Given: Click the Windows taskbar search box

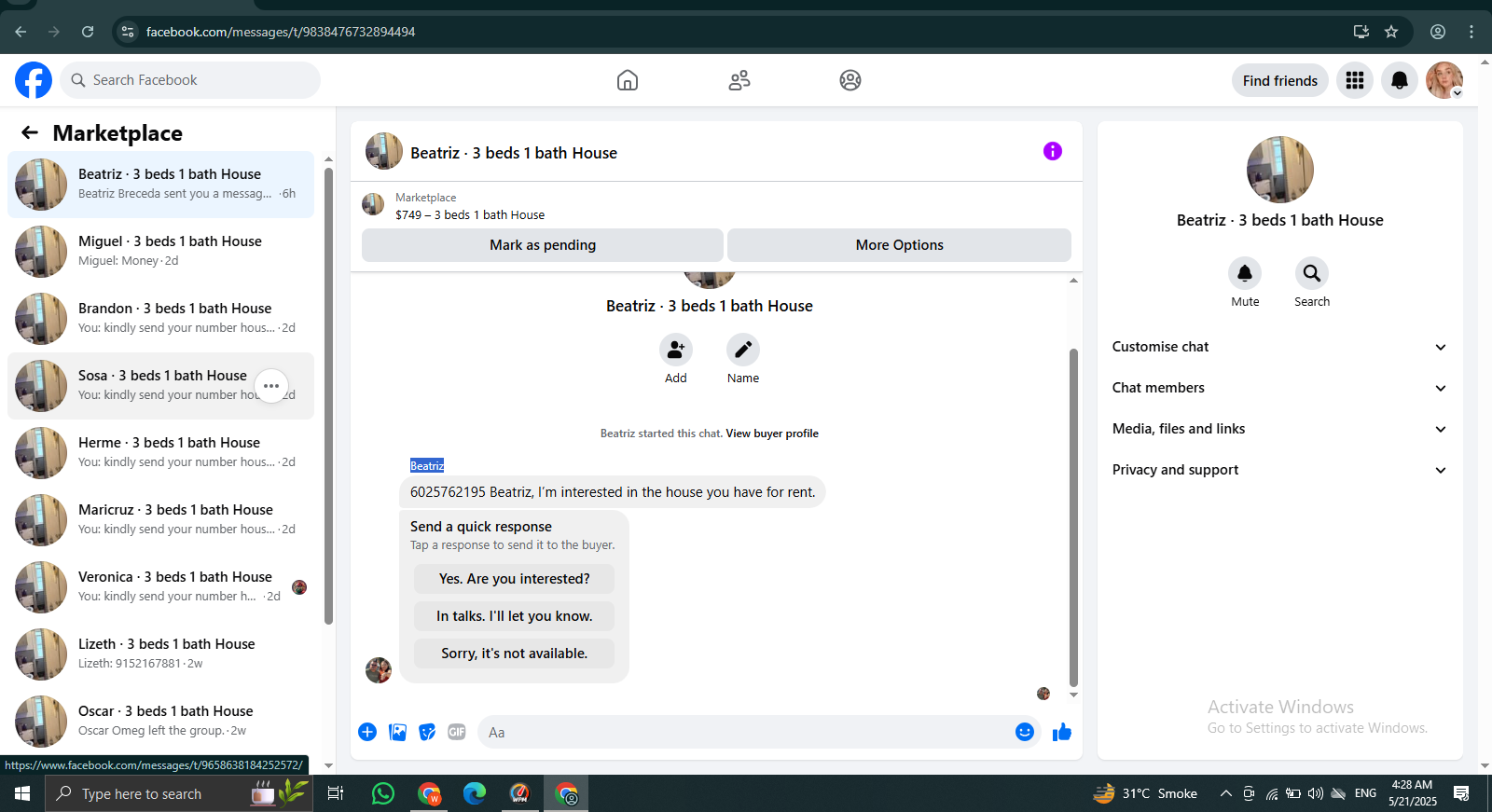Looking at the screenshot, I should tap(179, 793).
